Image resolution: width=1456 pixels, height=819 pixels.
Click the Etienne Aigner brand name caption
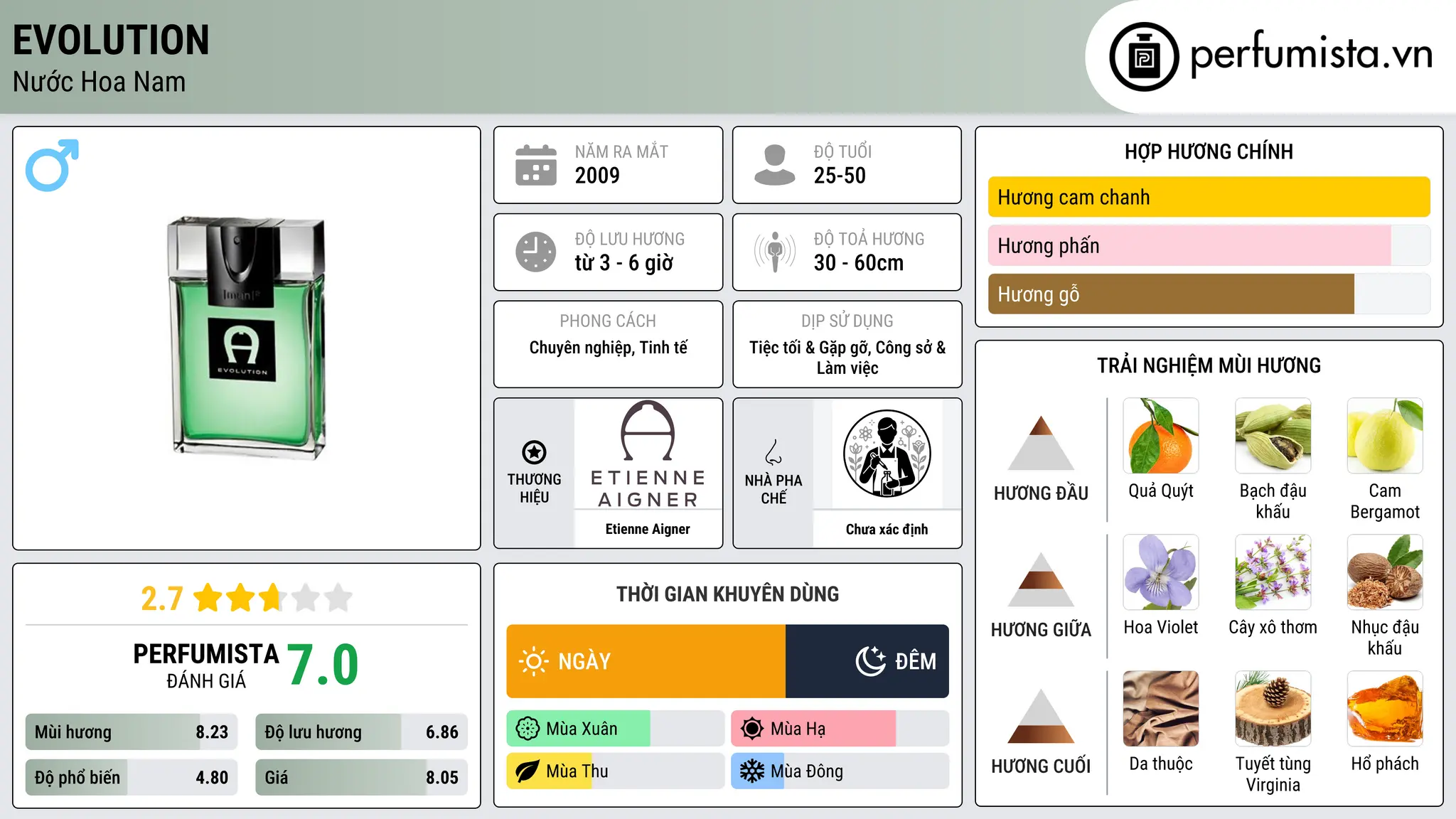click(648, 529)
